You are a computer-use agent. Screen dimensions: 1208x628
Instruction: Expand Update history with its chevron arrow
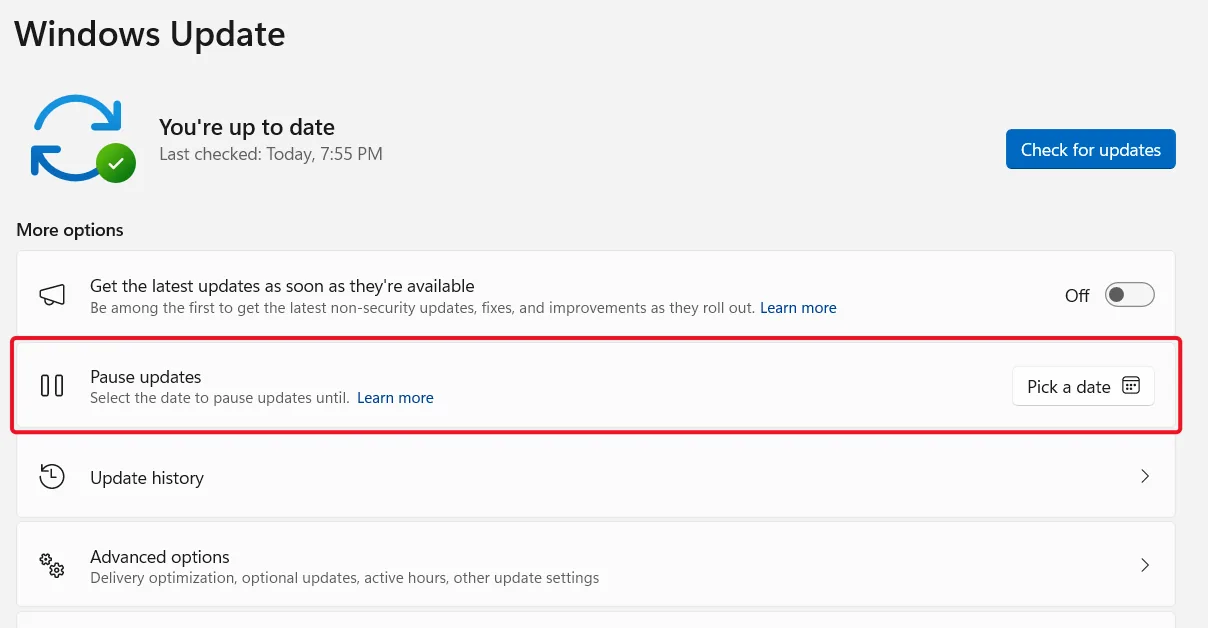coord(1145,477)
